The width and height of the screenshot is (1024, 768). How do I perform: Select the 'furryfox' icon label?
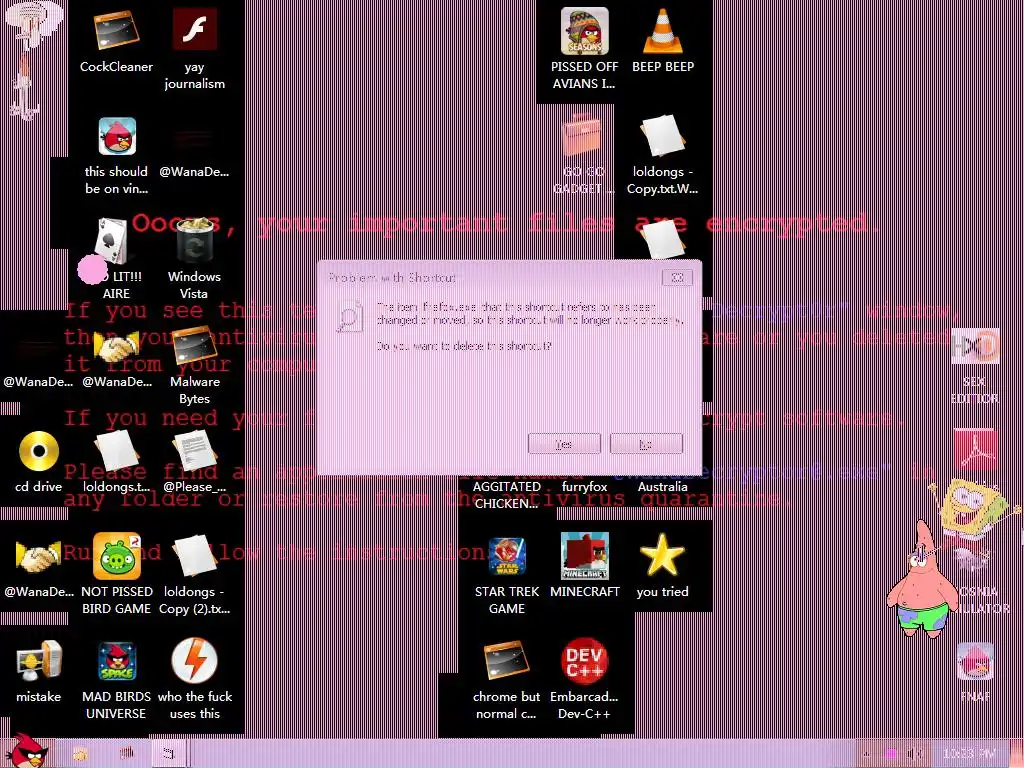pos(584,487)
